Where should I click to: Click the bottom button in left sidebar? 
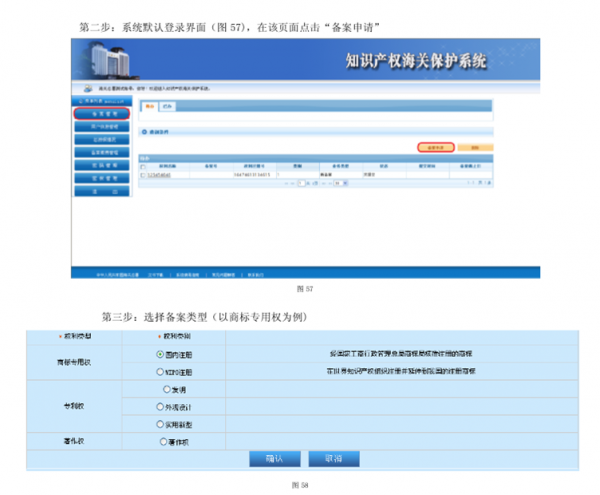tap(101, 190)
